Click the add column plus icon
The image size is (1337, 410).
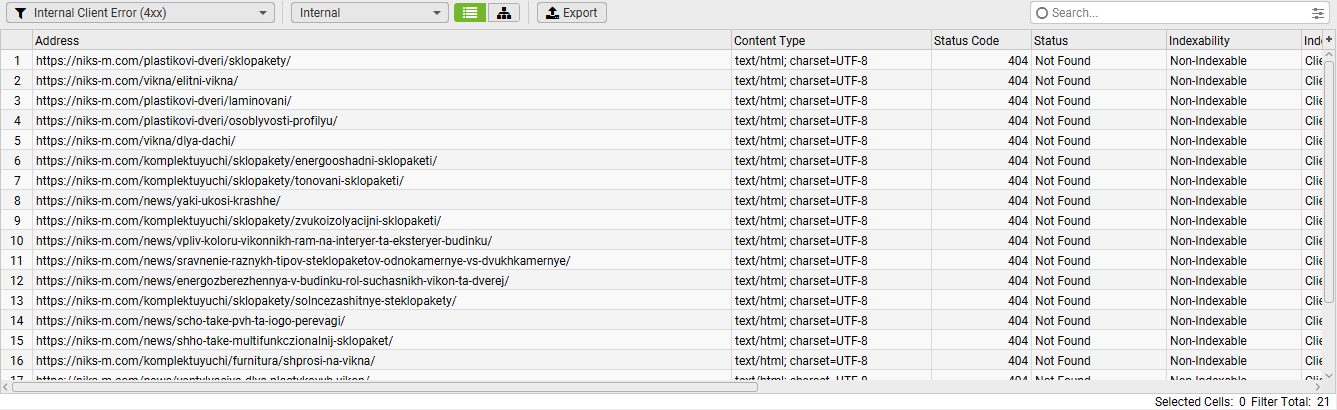tap(1329, 39)
